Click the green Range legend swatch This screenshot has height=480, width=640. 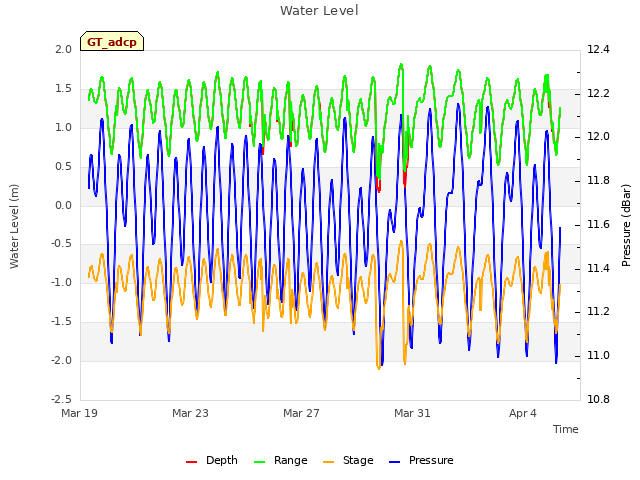coord(260,462)
